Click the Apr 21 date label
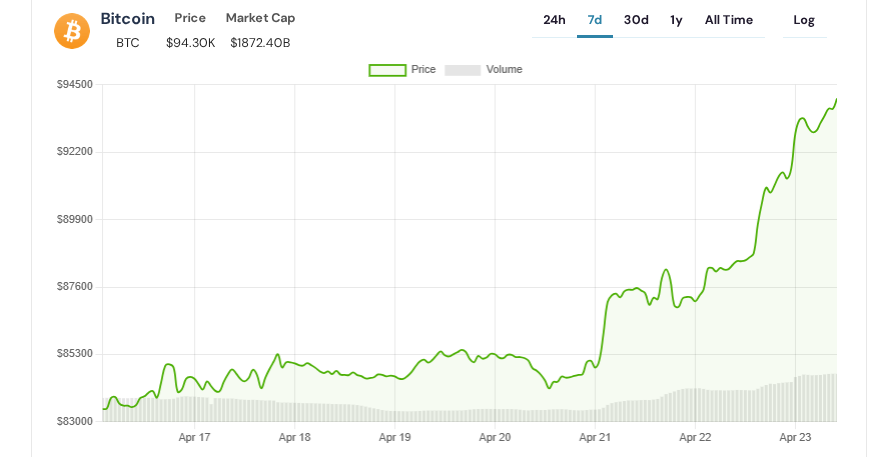This screenshot has height=457, width=890. [595, 438]
